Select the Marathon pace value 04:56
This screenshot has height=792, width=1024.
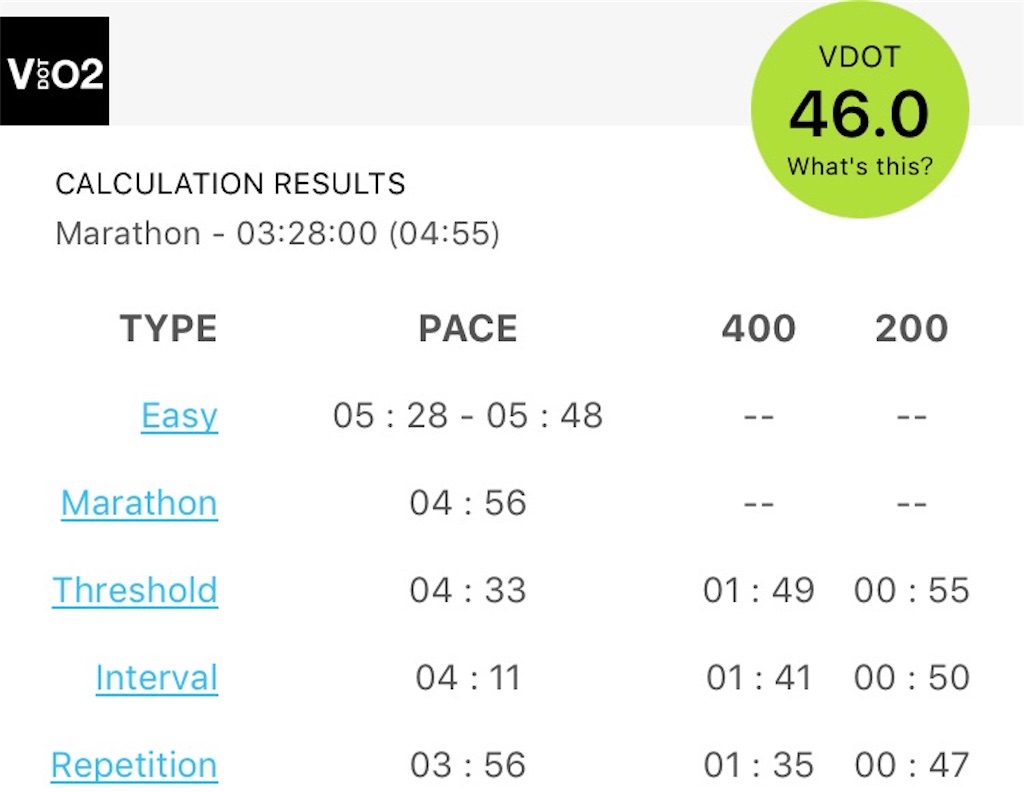pos(468,503)
